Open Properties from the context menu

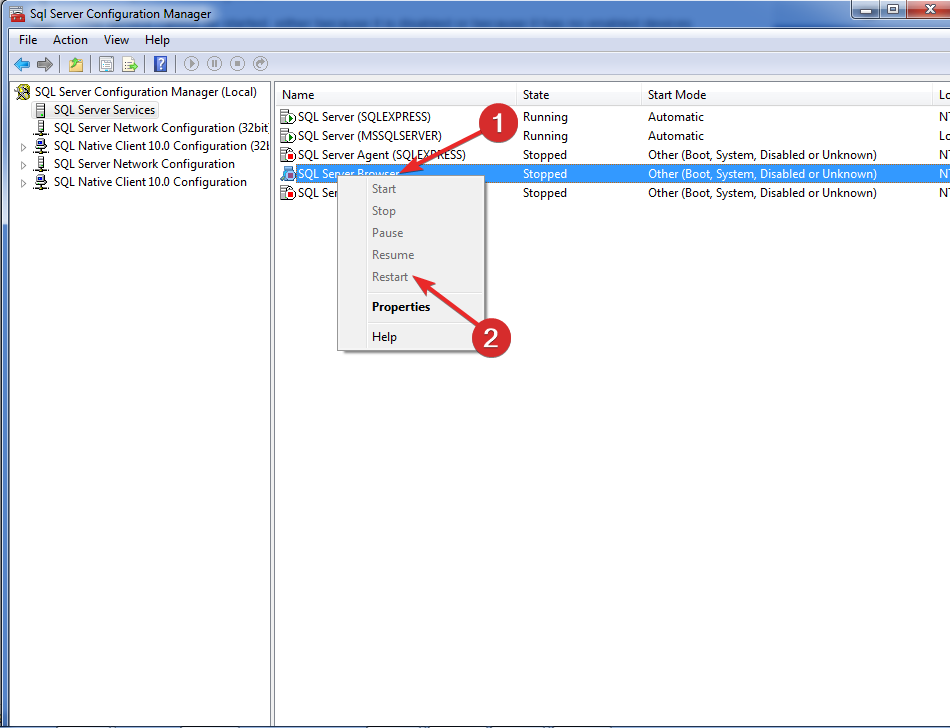tap(401, 307)
